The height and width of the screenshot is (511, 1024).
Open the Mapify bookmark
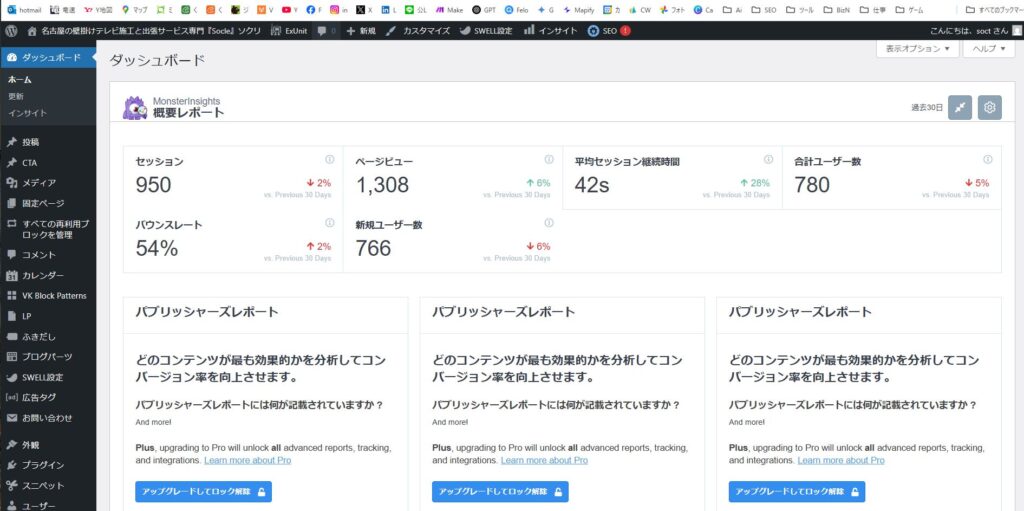579,10
